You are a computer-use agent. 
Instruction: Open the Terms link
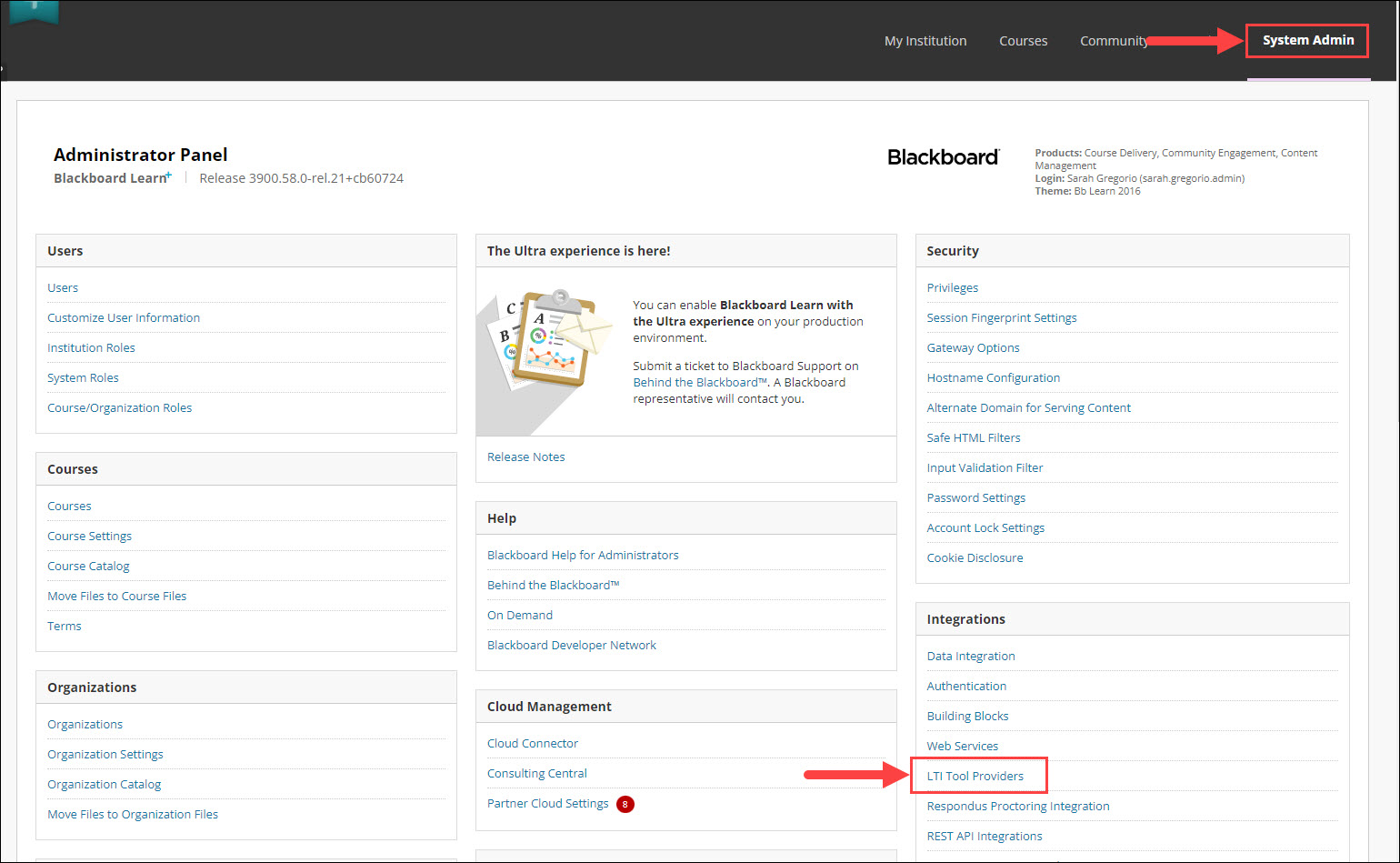point(64,626)
